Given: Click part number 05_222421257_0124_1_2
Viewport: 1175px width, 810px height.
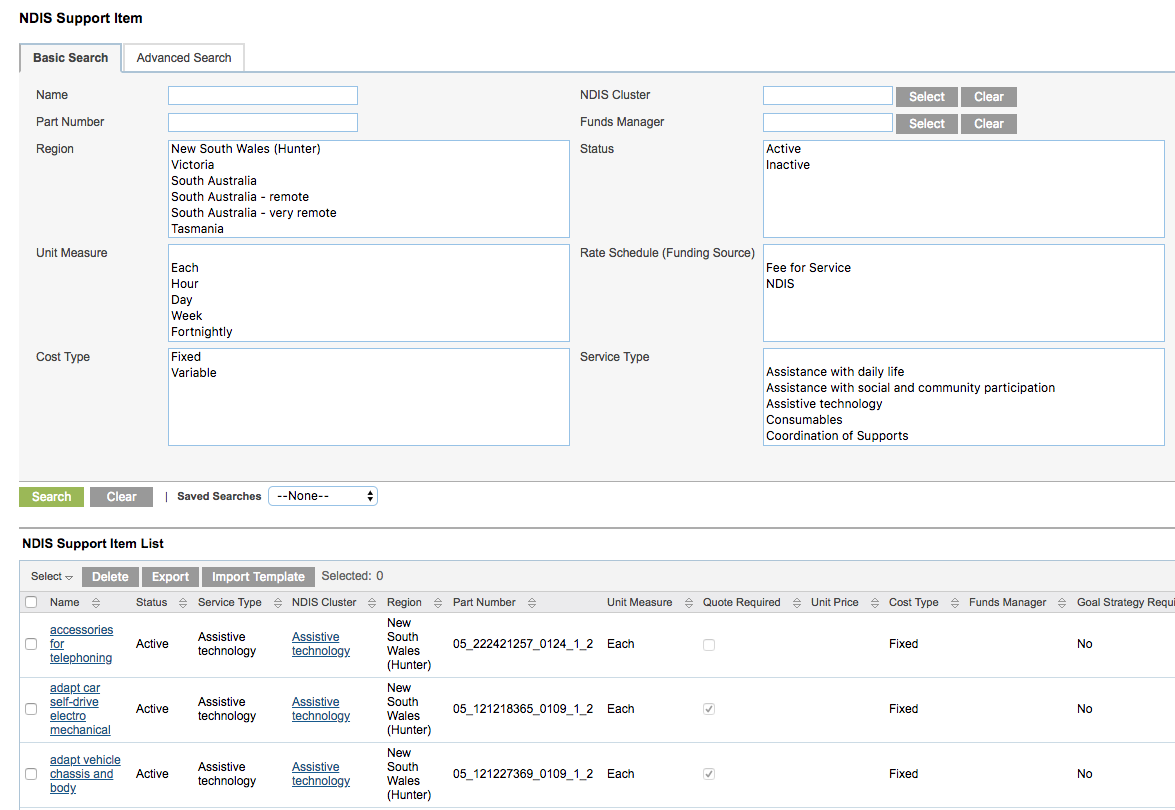Looking at the screenshot, I should coord(523,644).
